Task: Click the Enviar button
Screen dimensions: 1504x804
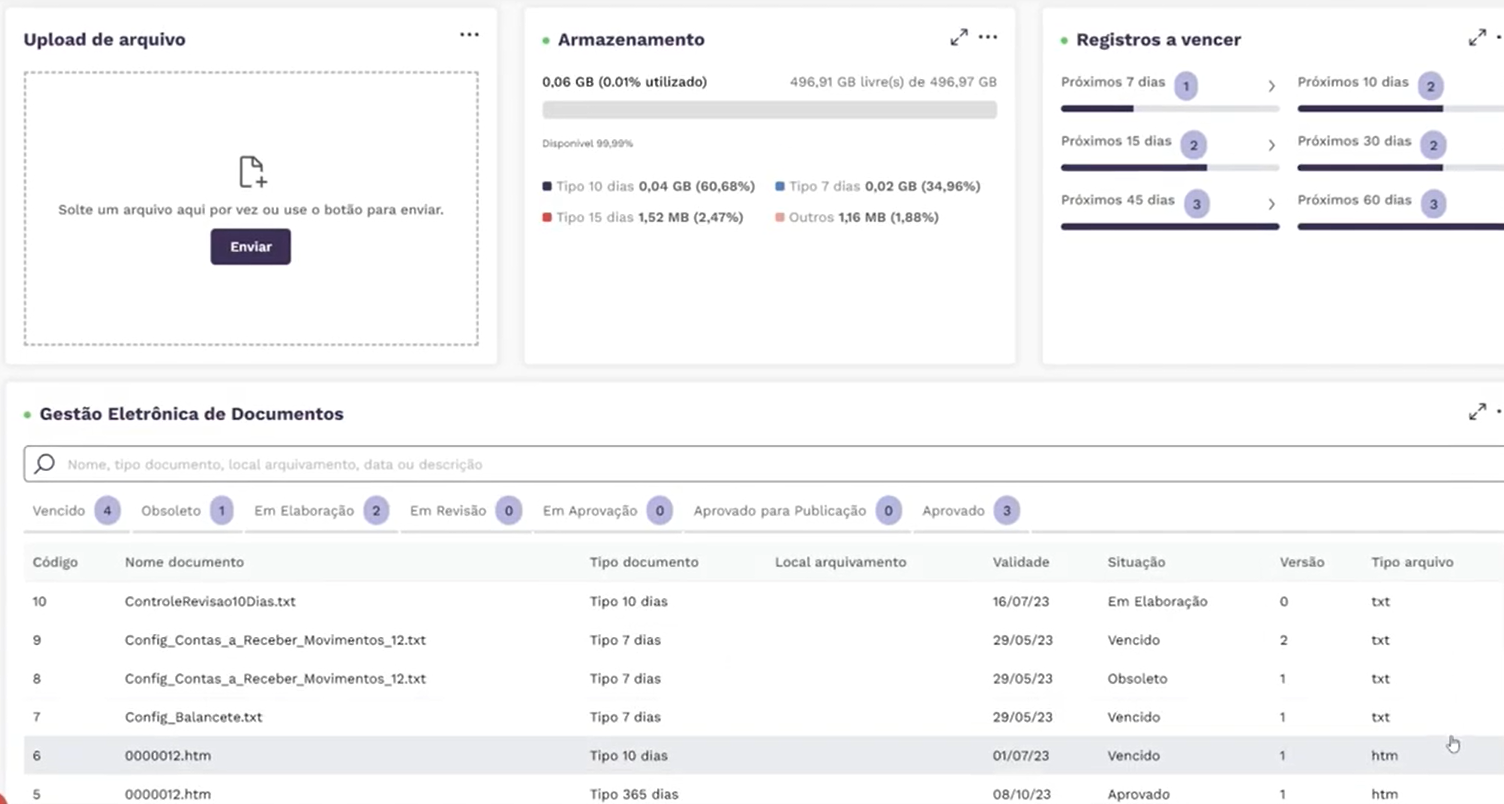Action: 250,247
